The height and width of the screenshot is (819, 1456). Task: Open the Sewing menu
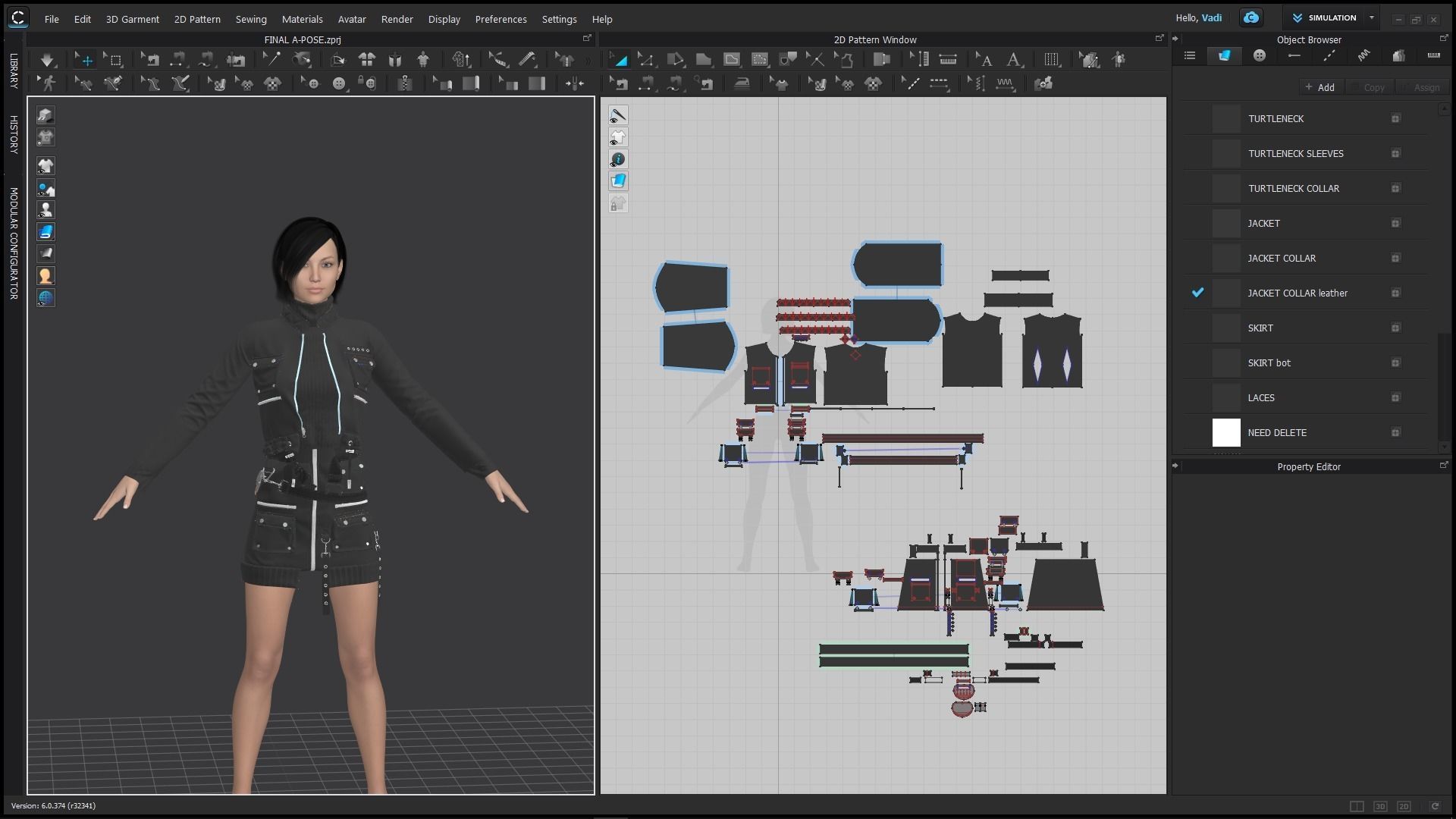click(251, 19)
